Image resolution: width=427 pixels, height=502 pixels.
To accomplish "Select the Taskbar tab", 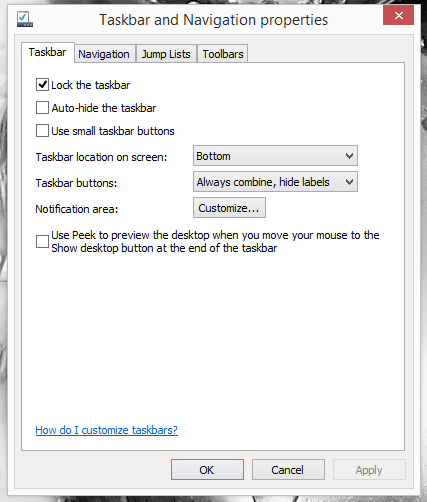I will pos(48,52).
